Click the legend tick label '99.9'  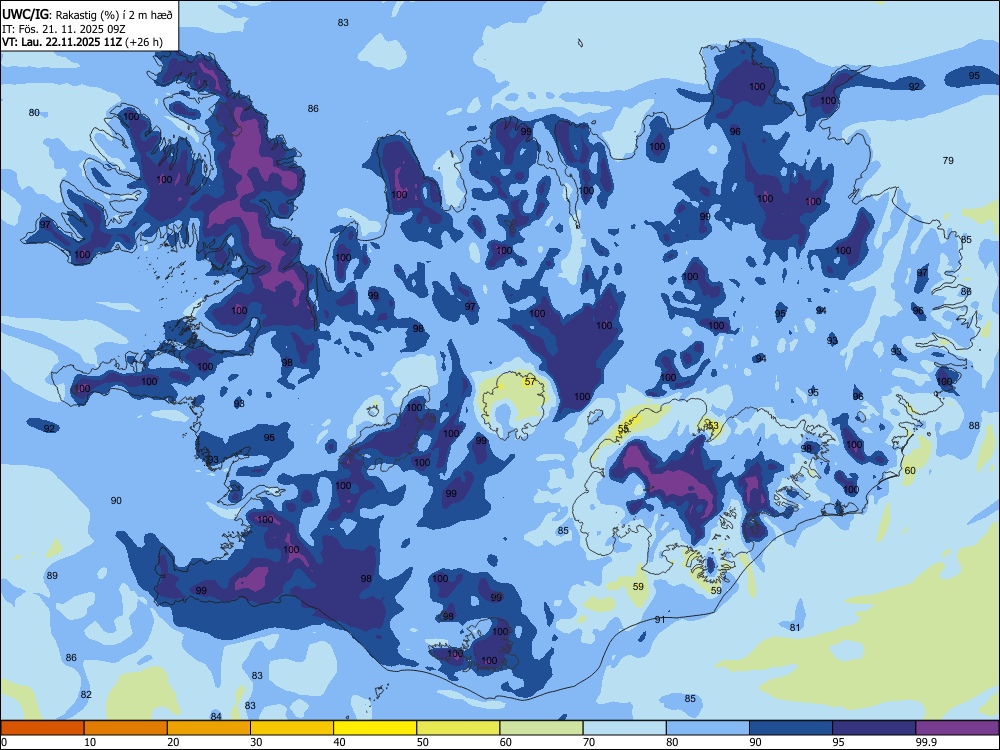pos(926,742)
